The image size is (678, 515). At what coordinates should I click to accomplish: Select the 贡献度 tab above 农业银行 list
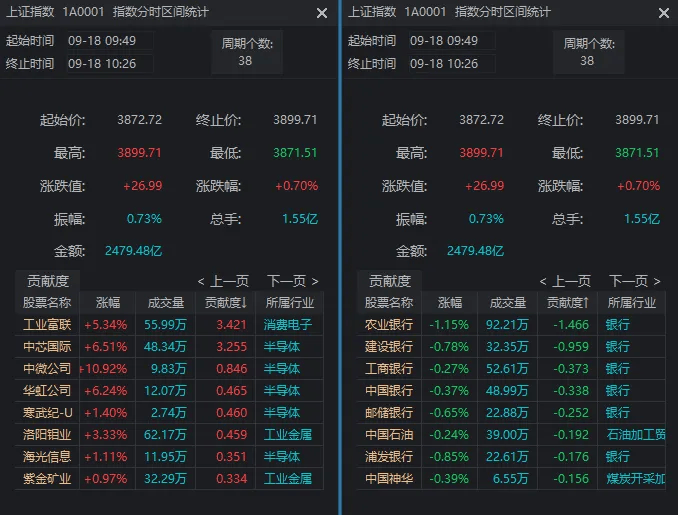390,281
